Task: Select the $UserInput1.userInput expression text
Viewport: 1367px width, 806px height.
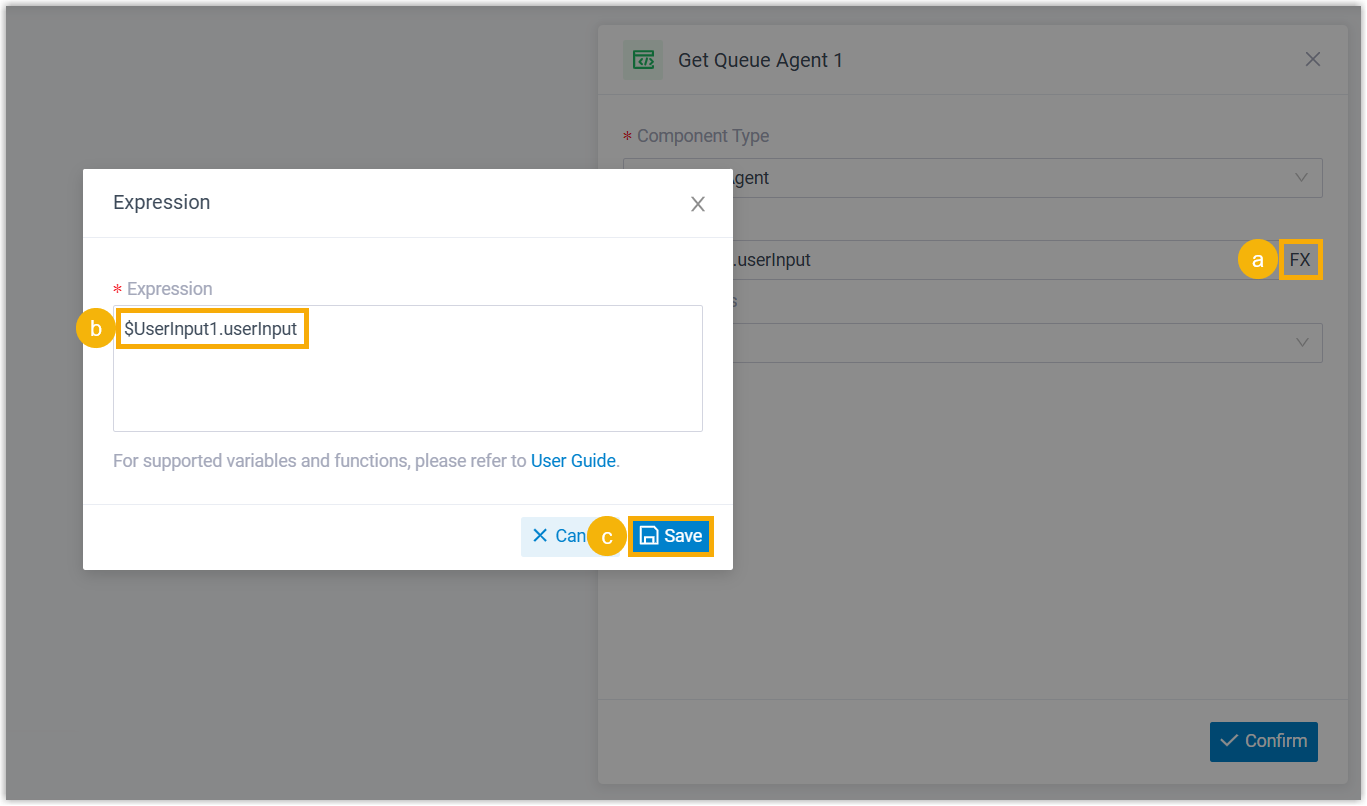Action: [212, 327]
